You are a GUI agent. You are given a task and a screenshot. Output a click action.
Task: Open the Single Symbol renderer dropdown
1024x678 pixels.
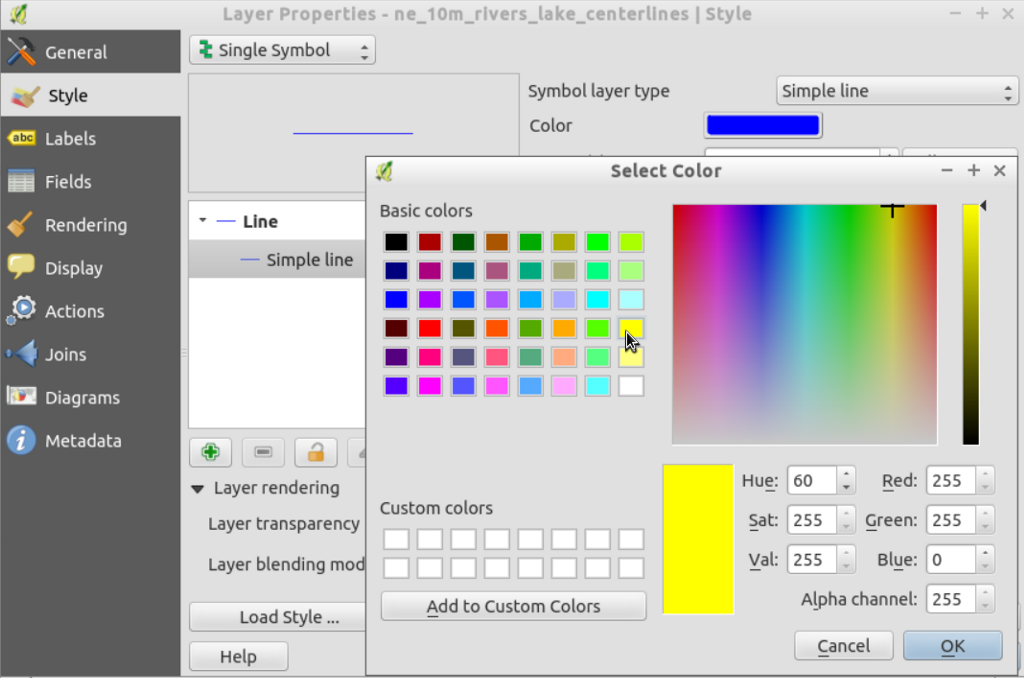click(x=282, y=50)
